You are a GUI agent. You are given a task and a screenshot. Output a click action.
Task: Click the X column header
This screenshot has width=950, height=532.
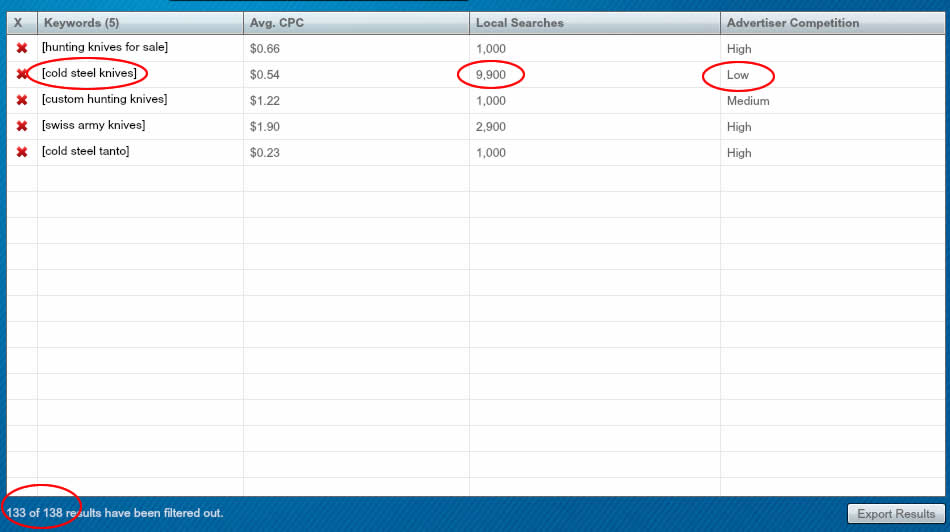tap(22, 23)
